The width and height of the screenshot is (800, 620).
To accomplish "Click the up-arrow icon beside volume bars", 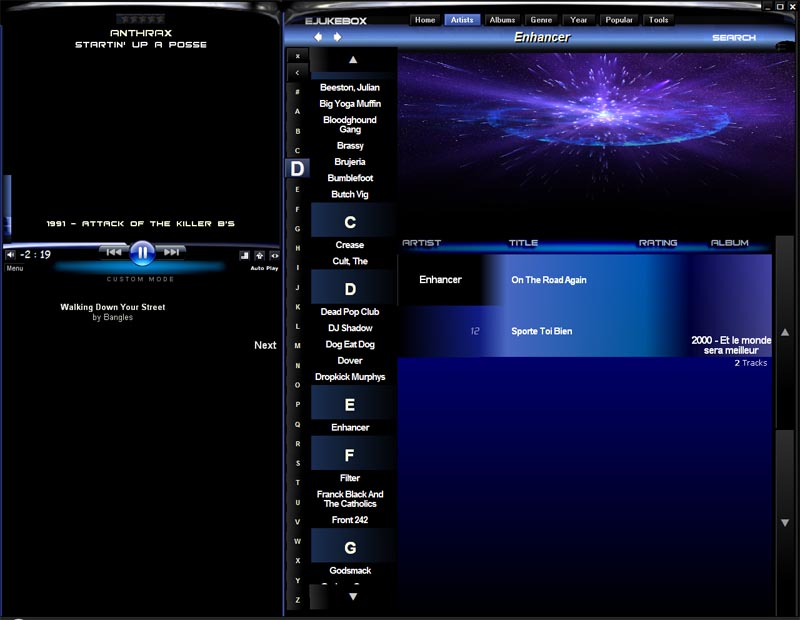I will [x=260, y=256].
